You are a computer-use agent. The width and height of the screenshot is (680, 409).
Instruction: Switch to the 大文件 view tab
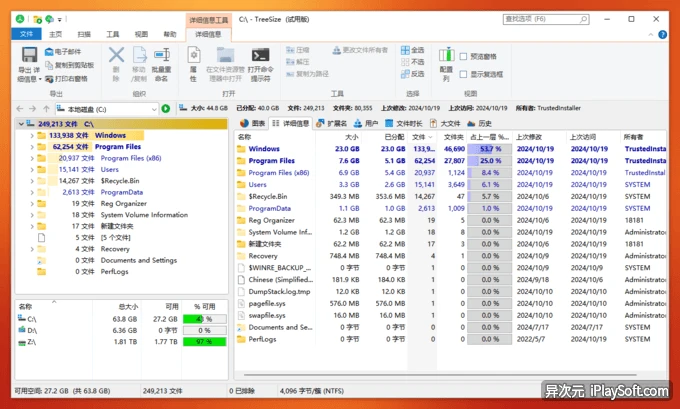click(445, 124)
